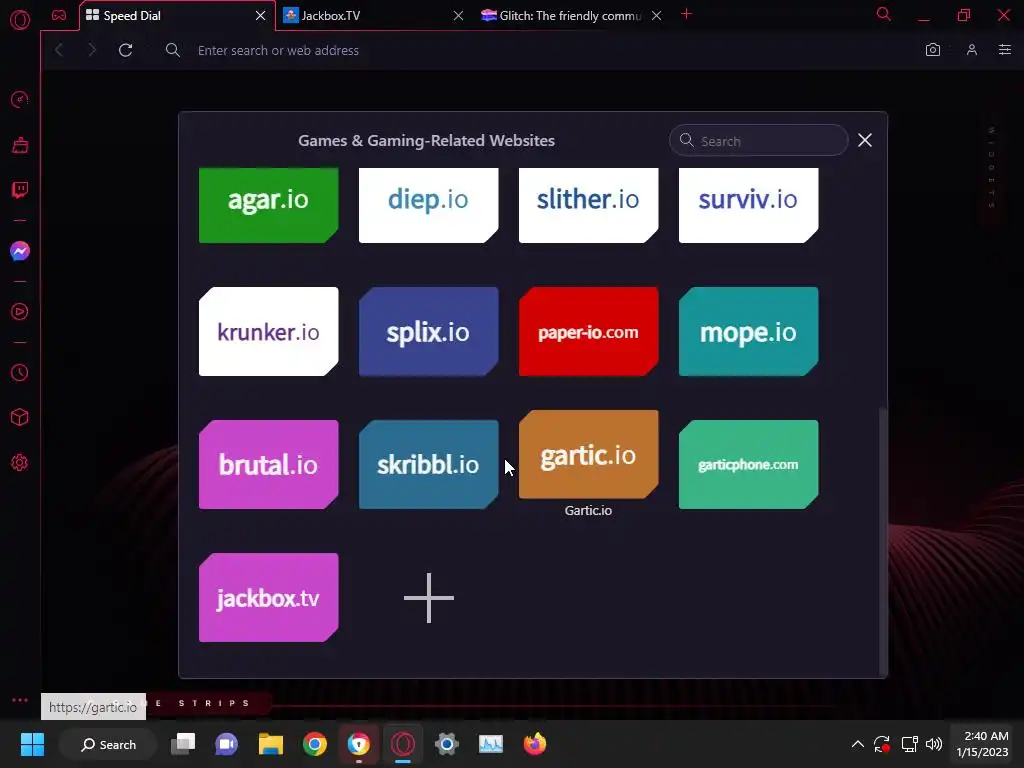Open mope.io speed dial tile
Viewport: 1024px width, 768px height.
(x=748, y=332)
